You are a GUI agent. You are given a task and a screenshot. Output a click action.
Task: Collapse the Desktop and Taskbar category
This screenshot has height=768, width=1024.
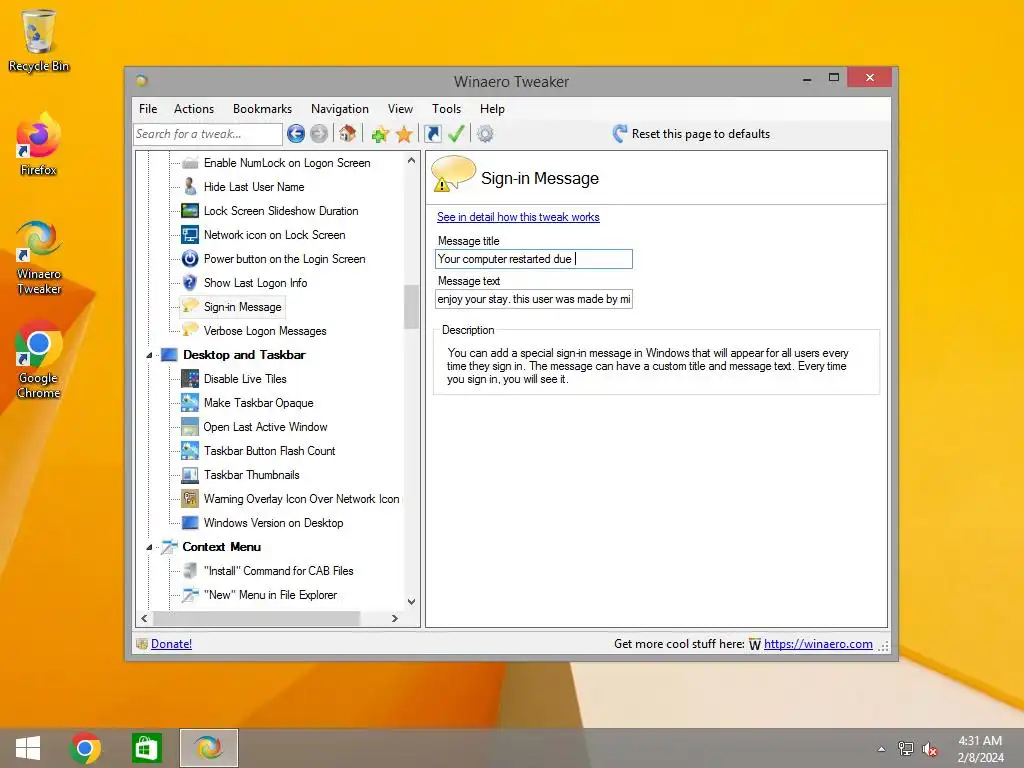point(149,355)
